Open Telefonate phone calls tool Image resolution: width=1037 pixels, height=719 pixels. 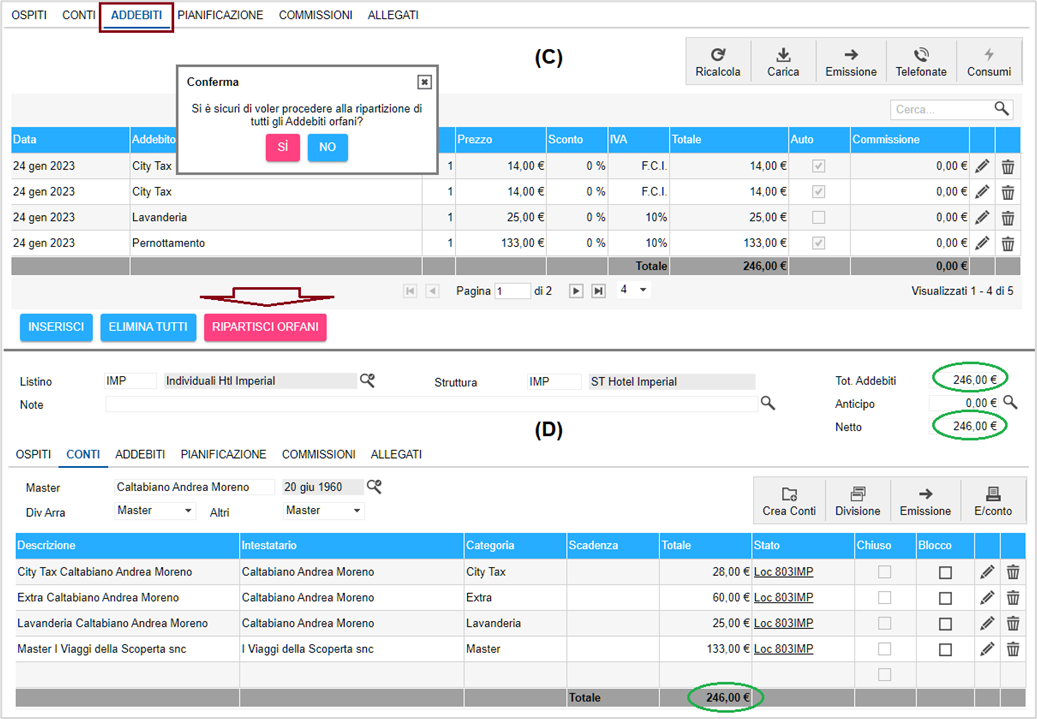click(921, 61)
